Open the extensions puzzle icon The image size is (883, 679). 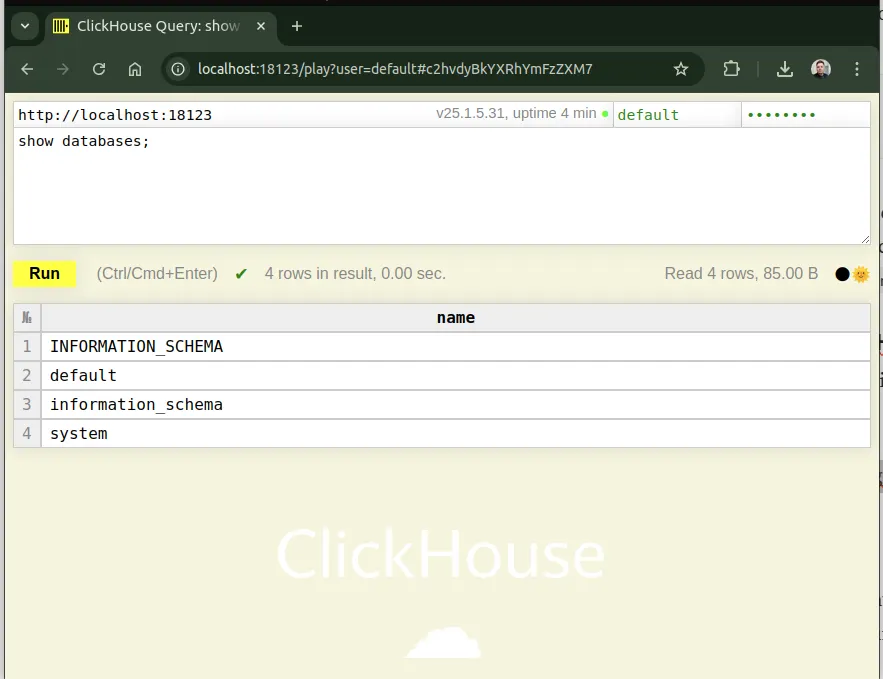pos(731,69)
